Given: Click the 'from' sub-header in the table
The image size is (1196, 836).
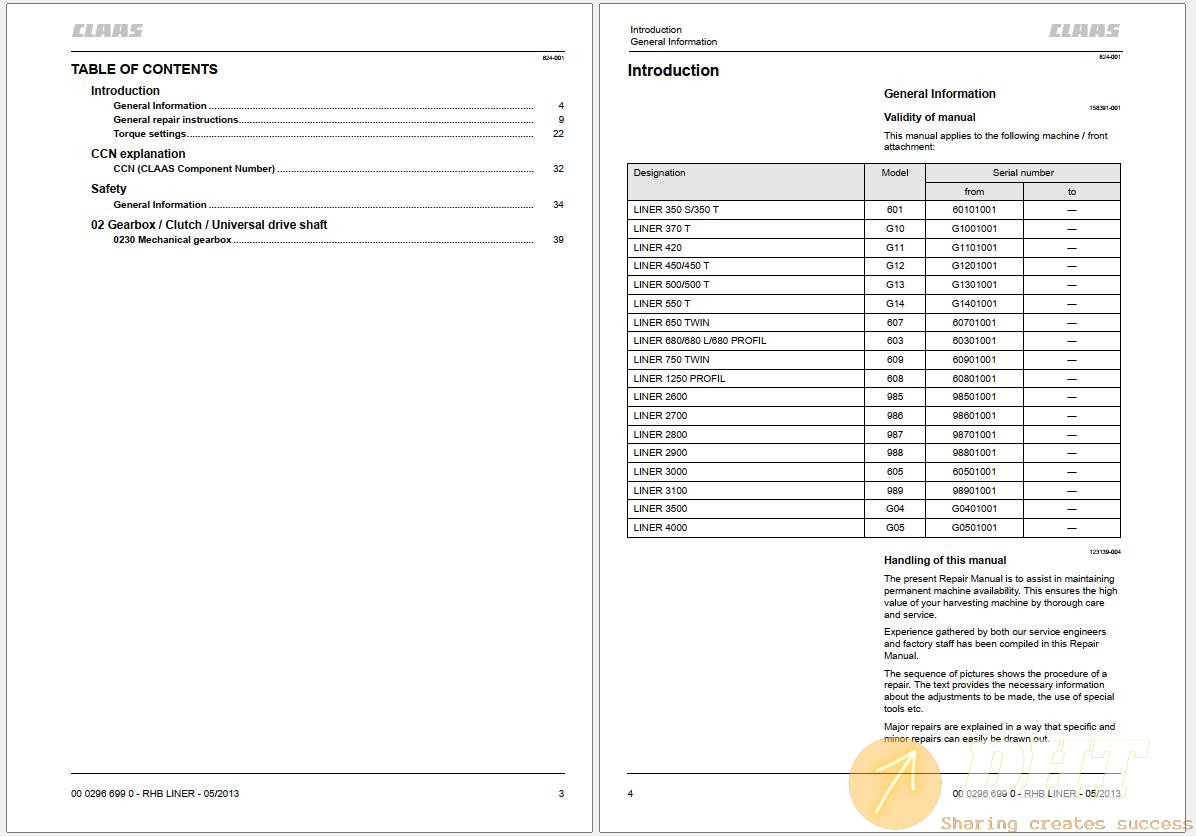Looking at the screenshot, I should click(974, 191).
